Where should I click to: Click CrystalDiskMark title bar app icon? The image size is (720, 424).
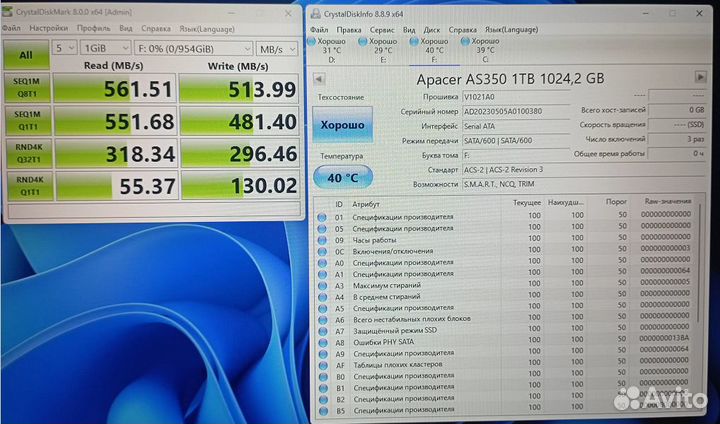pos(7,11)
